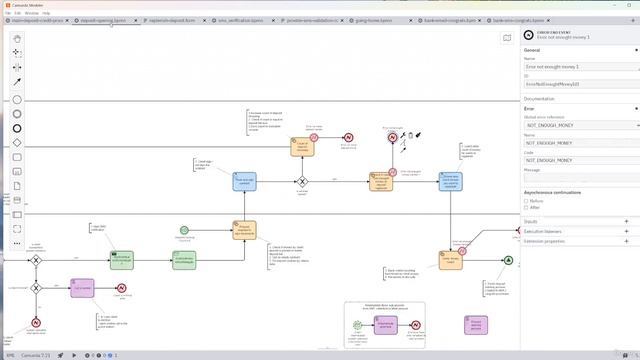Create a start event from the palette
The image size is (640, 360).
tap(17, 100)
